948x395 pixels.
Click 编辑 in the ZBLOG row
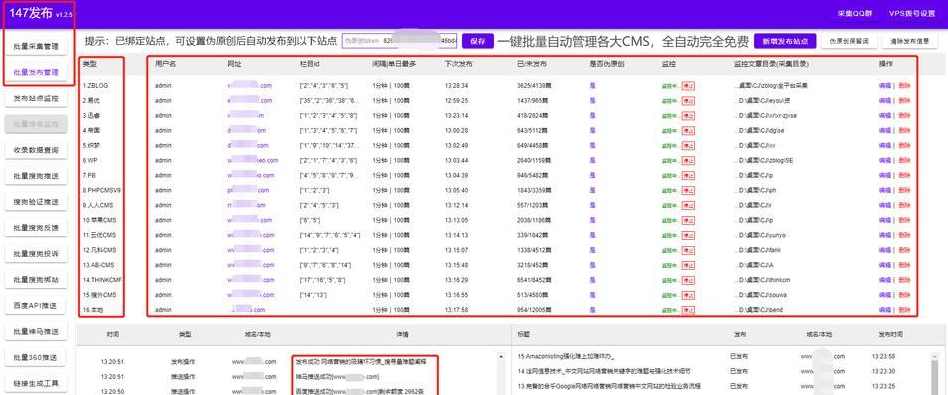point(884,86)
